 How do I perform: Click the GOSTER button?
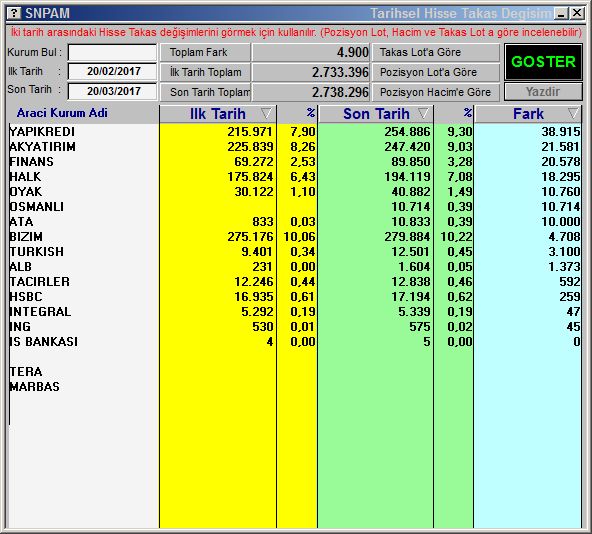[x=543, y=62]
